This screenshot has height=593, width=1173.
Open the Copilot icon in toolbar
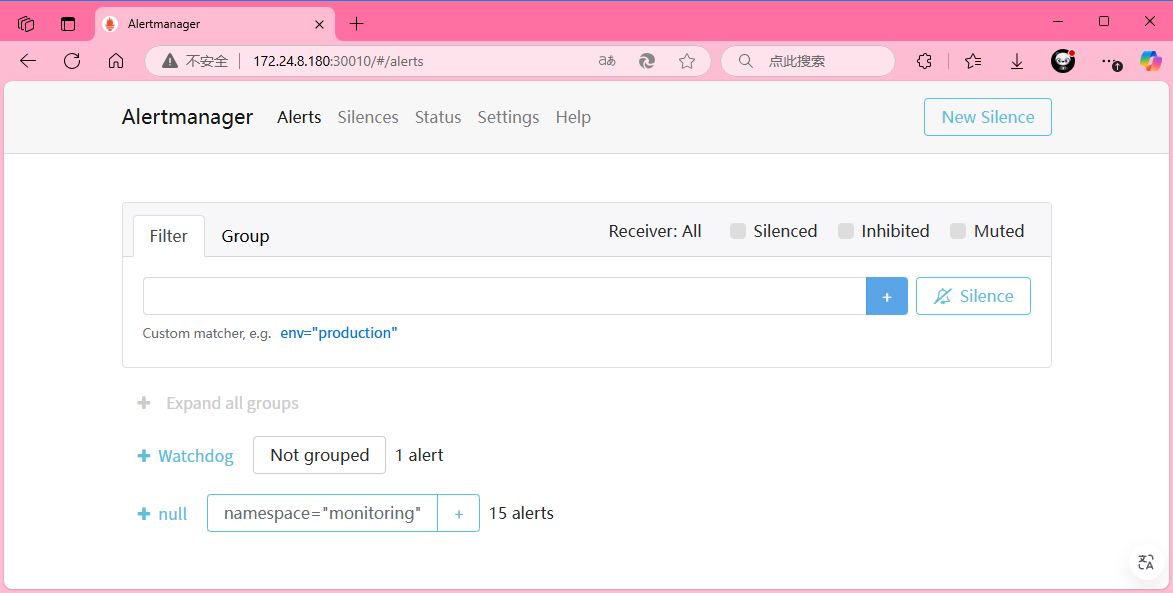tap(1151, 61)
